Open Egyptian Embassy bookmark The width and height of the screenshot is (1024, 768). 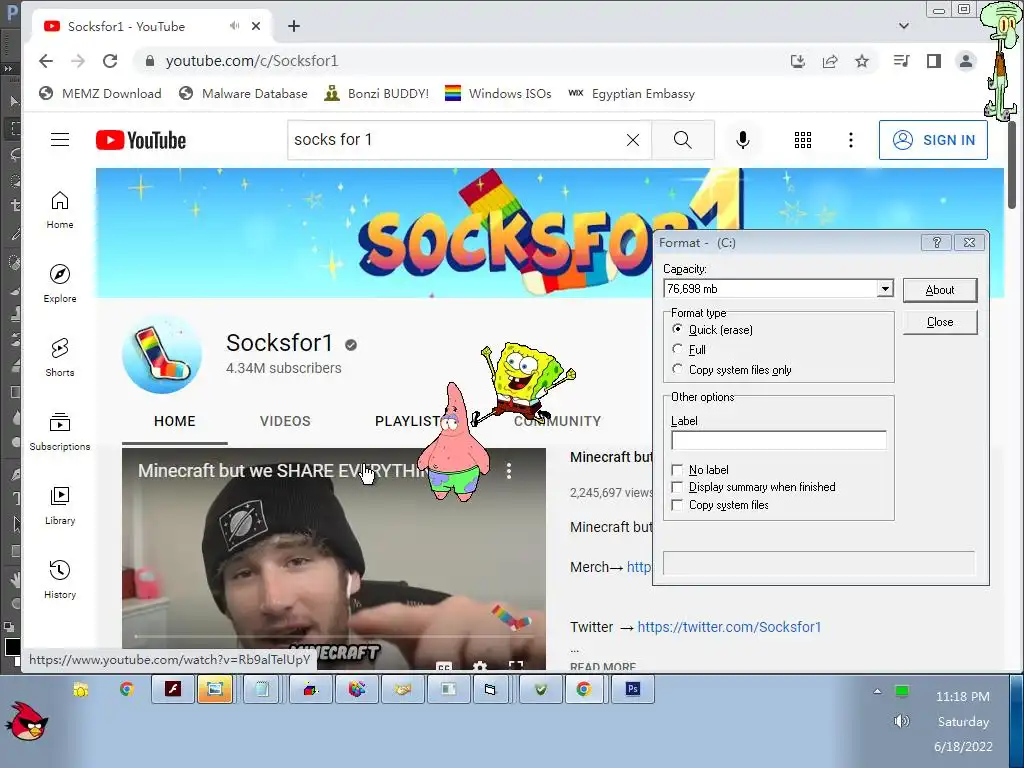(632, 93)
